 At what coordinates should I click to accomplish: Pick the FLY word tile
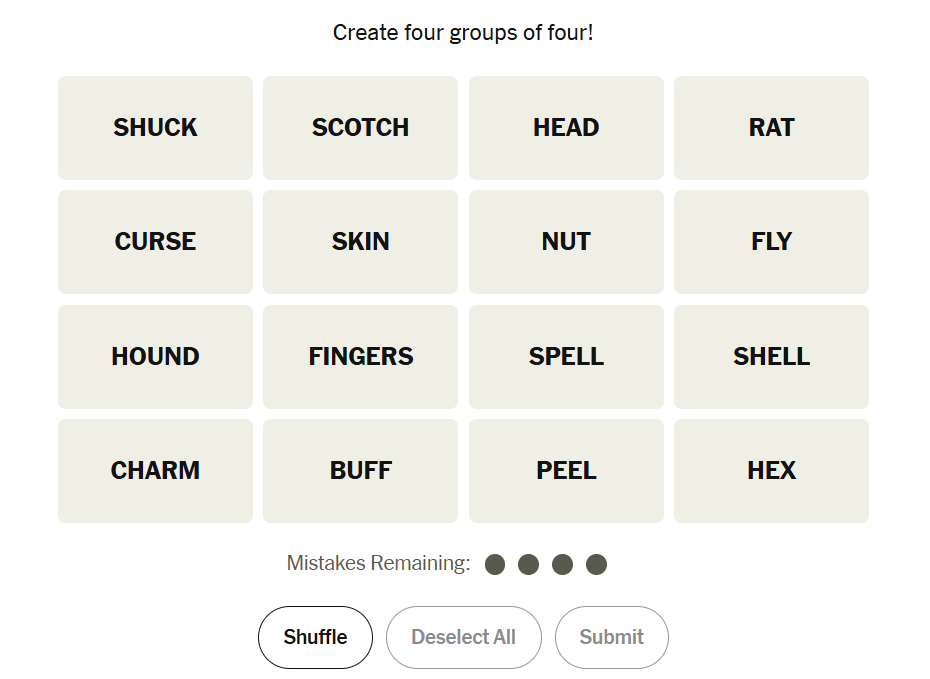pos(771,242)
